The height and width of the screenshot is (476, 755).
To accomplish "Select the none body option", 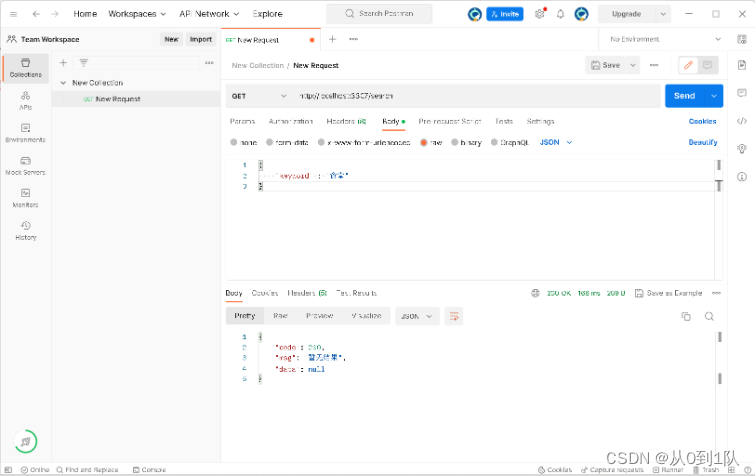I will point(234,142).
